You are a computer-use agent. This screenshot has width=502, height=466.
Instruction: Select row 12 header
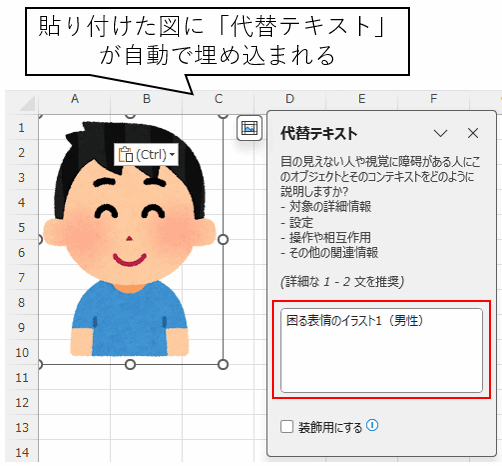[21, 403]
